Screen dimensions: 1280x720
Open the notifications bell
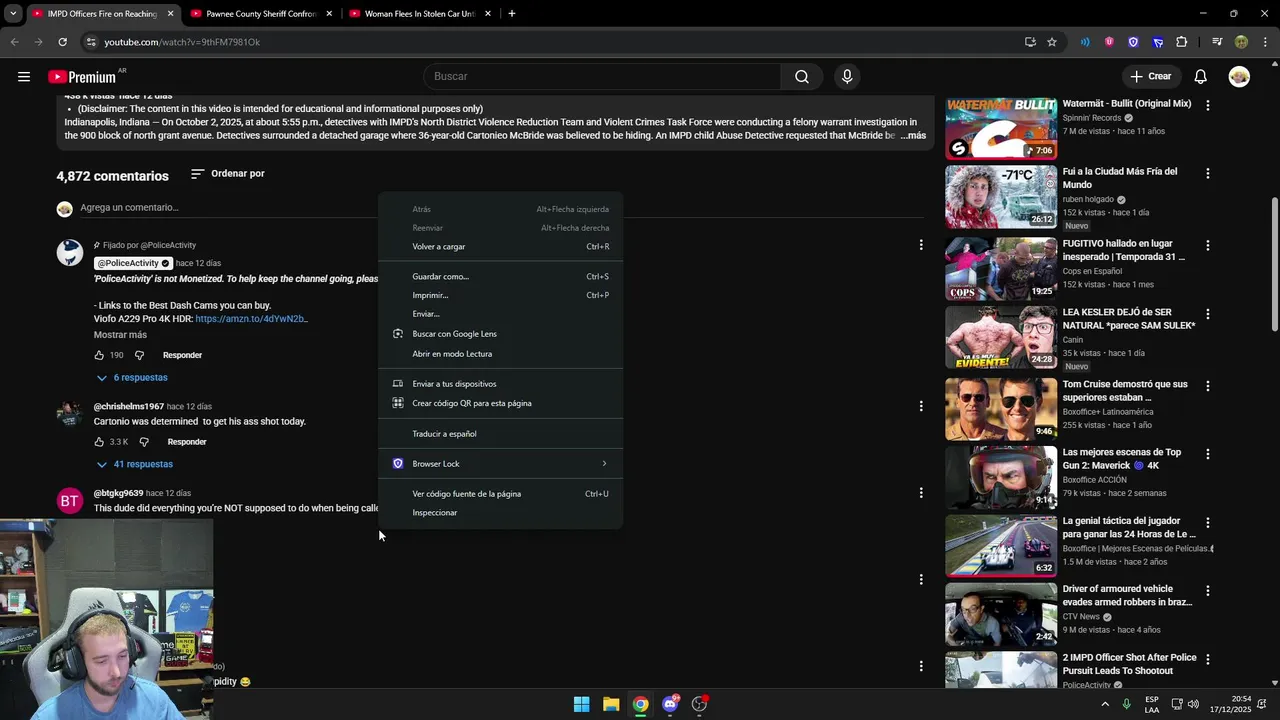1200,77
